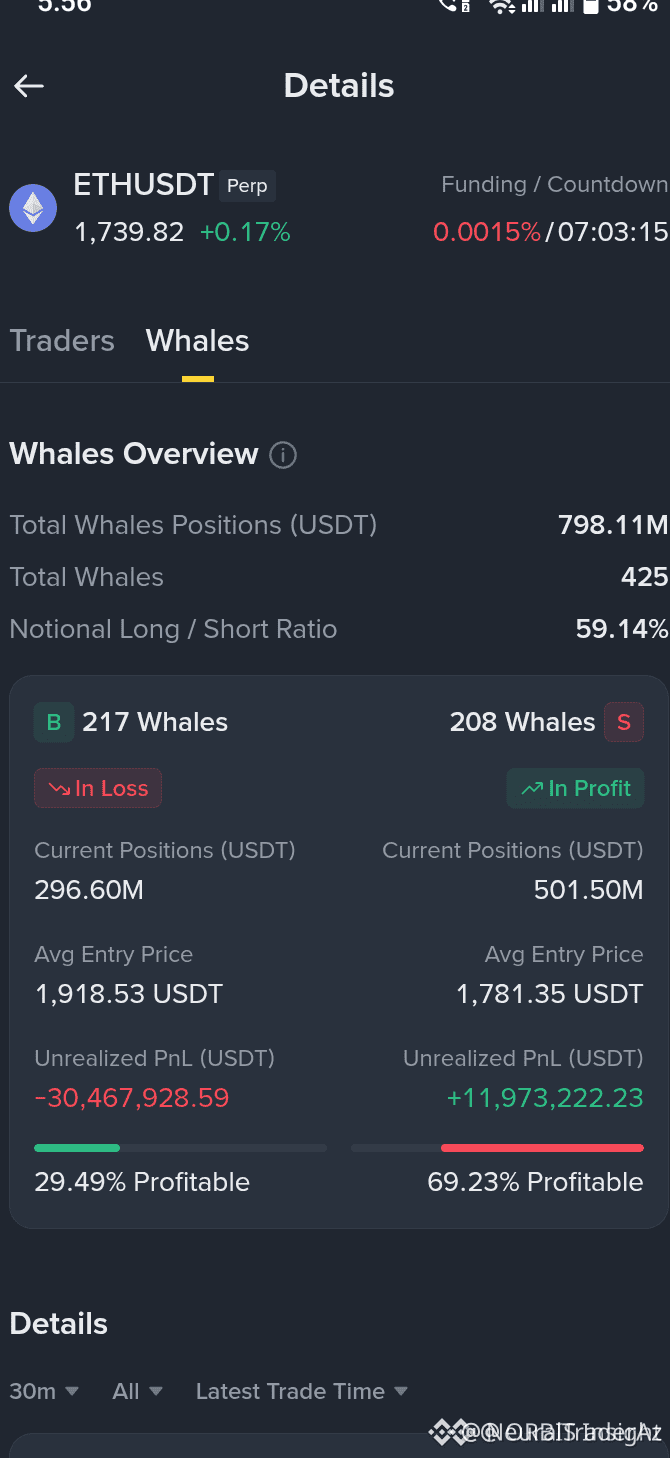The width and height of the screenshot is (670, 1458).
Task: Expand the 30m timeframe dropdown
Action: tap(44, 1391)
